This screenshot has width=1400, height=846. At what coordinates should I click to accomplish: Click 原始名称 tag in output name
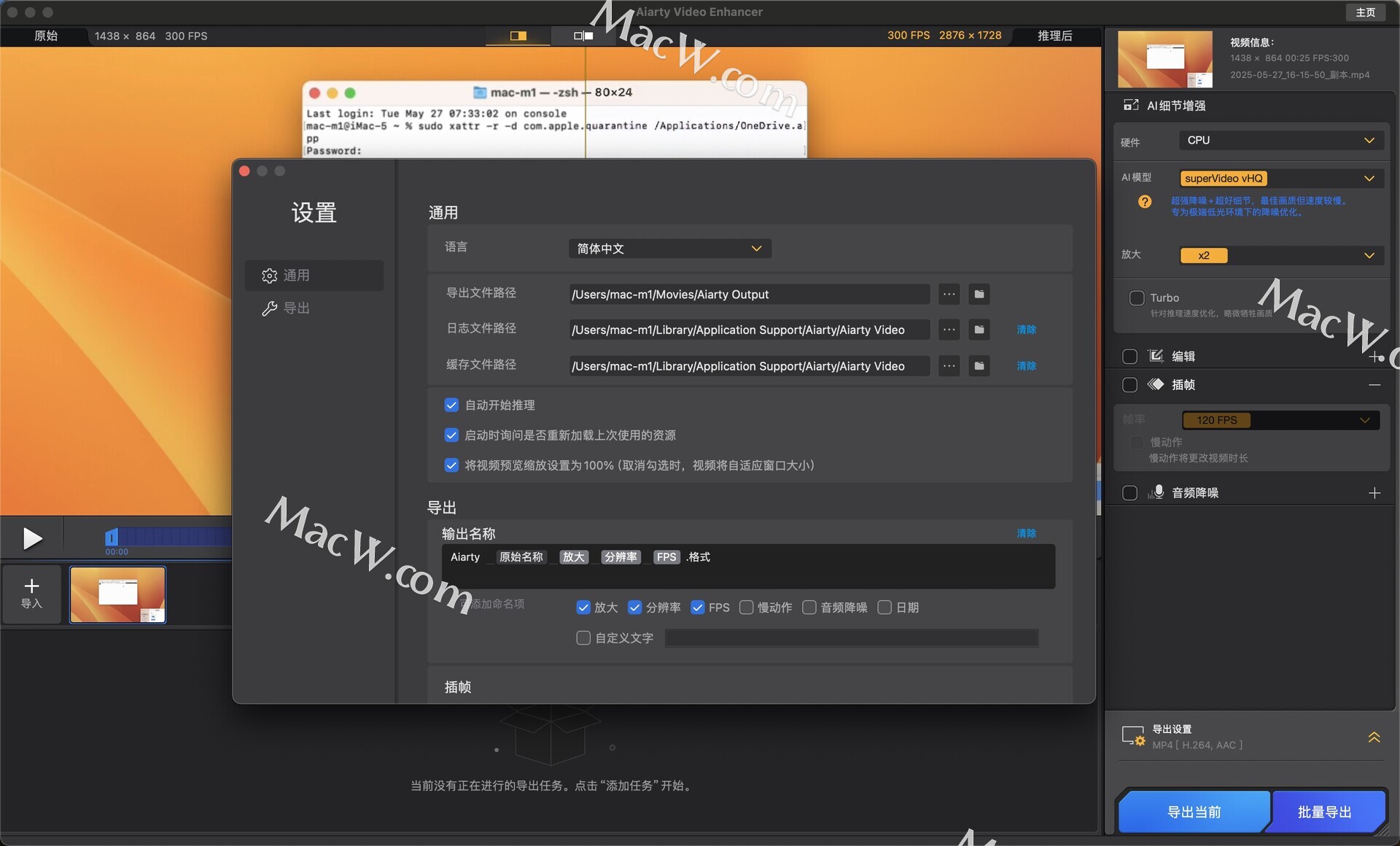521,557
